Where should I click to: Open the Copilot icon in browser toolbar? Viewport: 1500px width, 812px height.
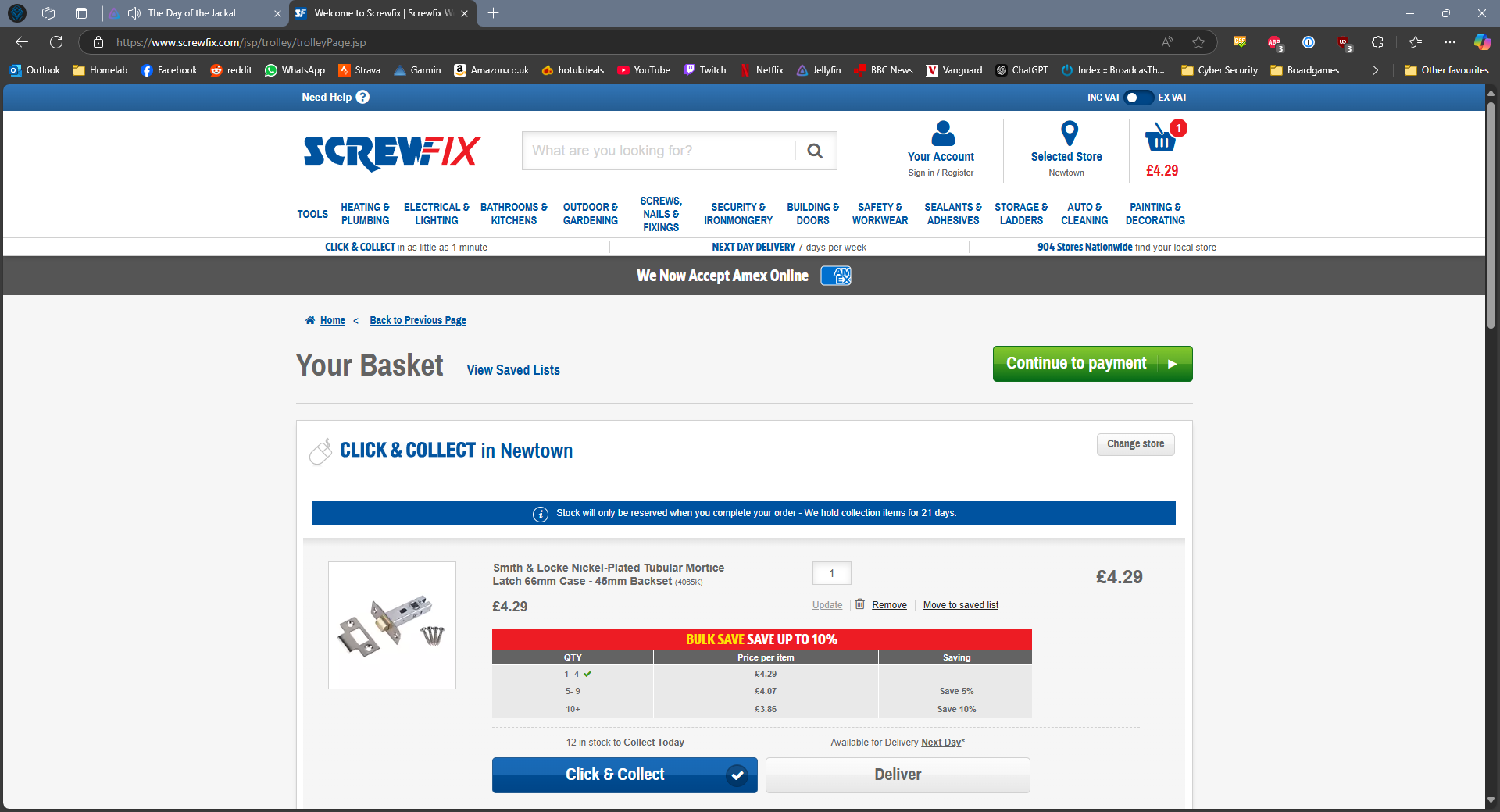pos(1482,42)
